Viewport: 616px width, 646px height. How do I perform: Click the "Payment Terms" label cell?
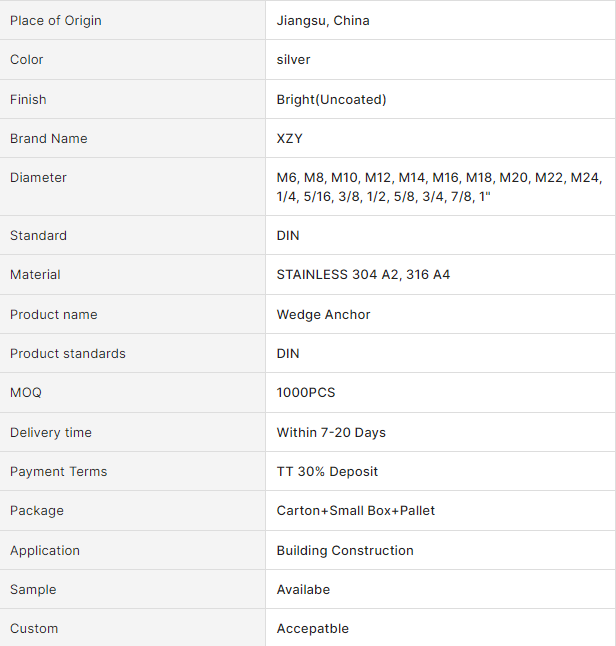(x=58, y=471)
